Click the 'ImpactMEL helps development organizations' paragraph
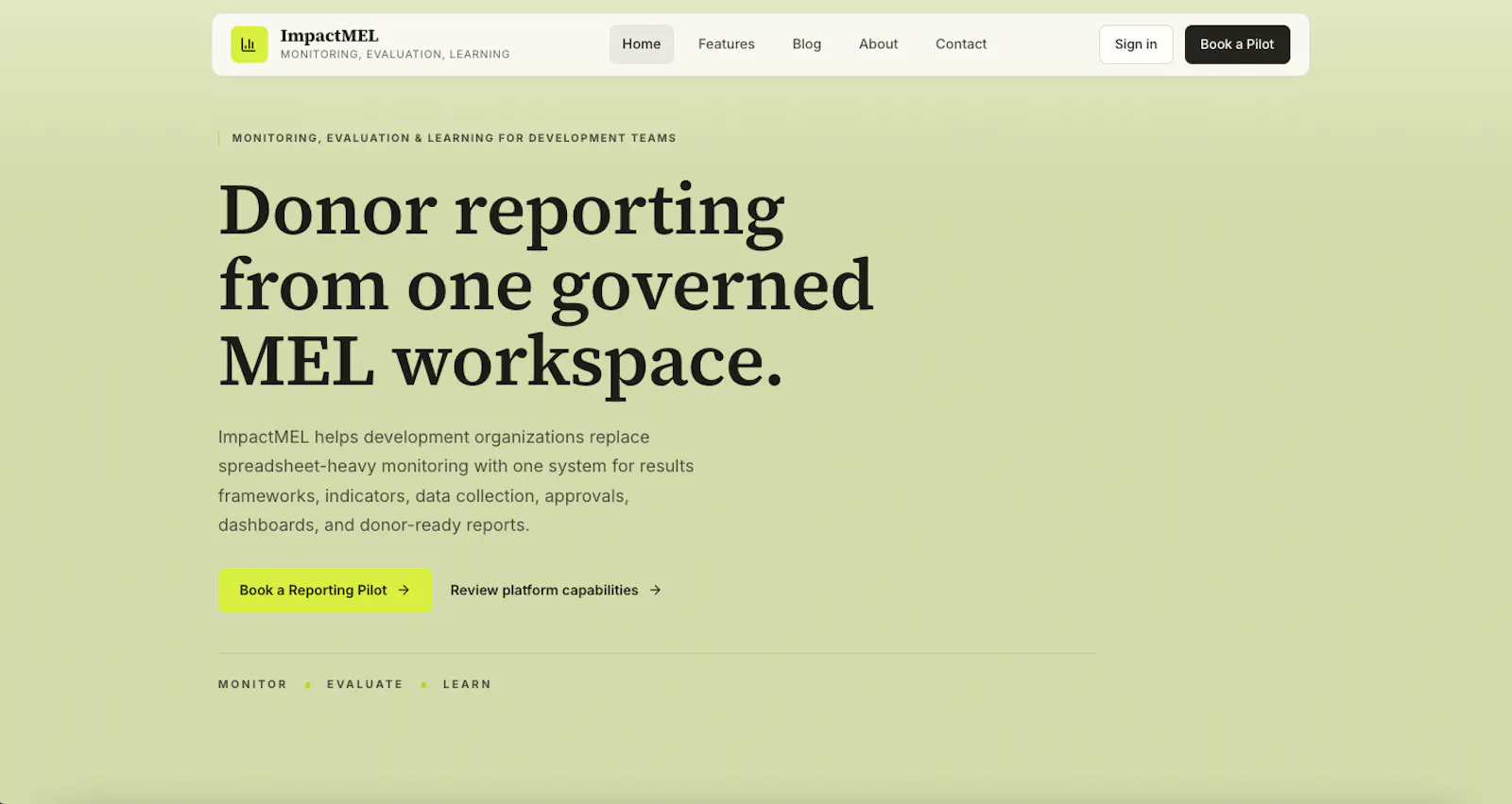This screenshot has height=804, width=1512. click(456, 481)
